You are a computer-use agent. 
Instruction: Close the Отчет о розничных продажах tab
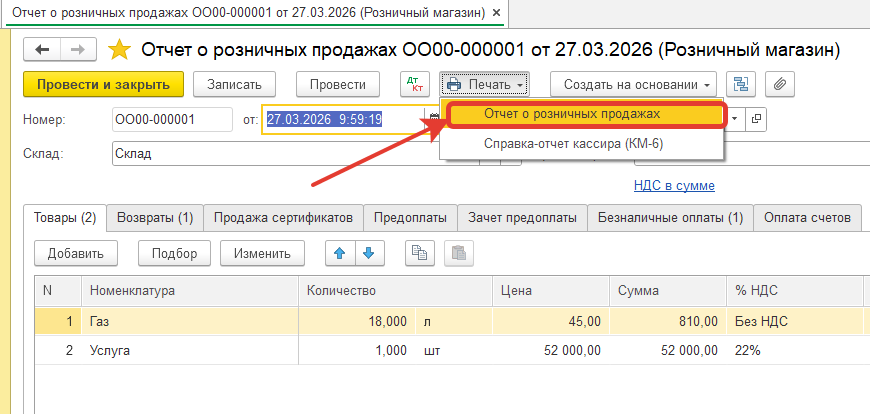496,12
